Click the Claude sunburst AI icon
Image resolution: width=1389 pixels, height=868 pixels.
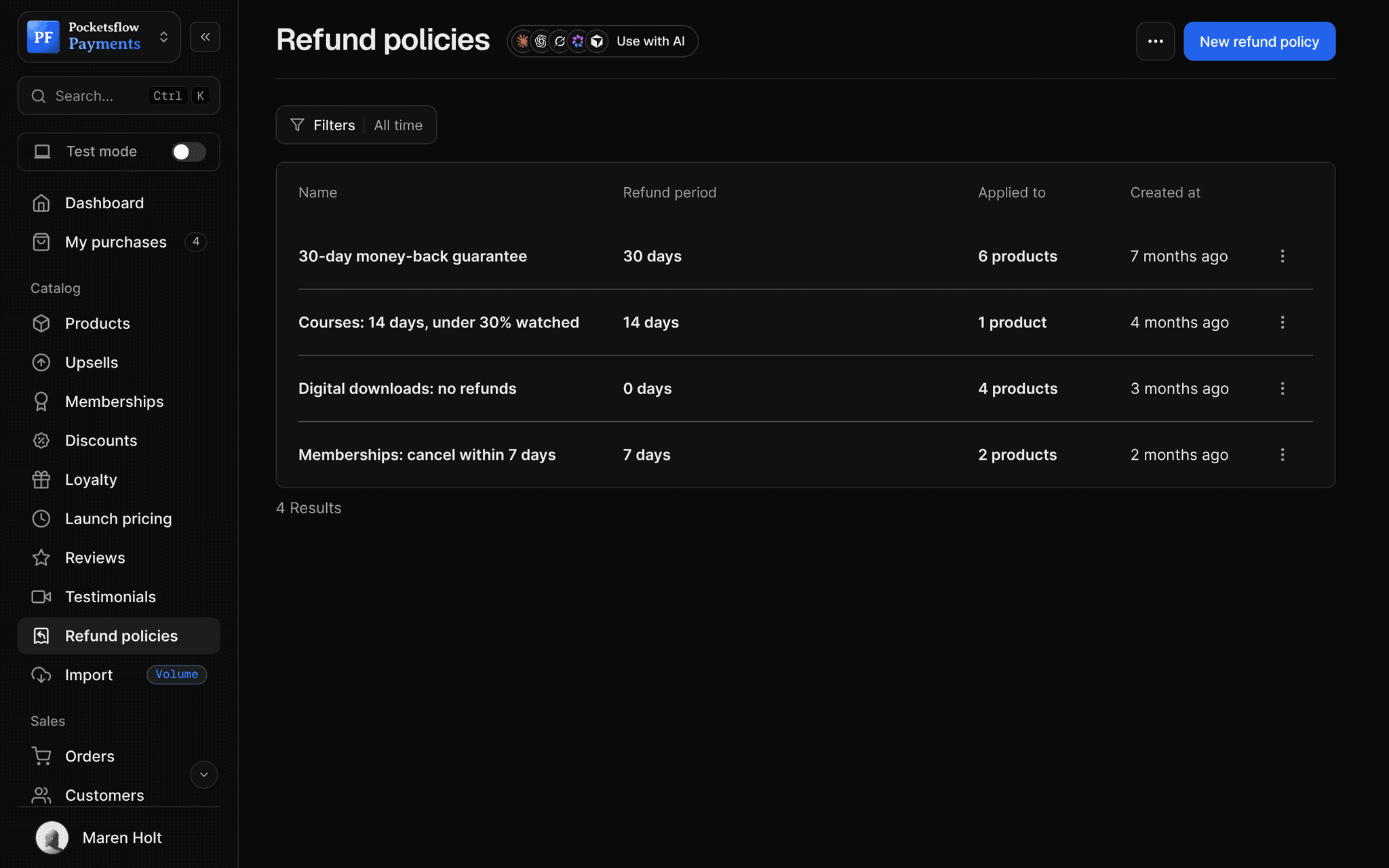pos(522,41)
